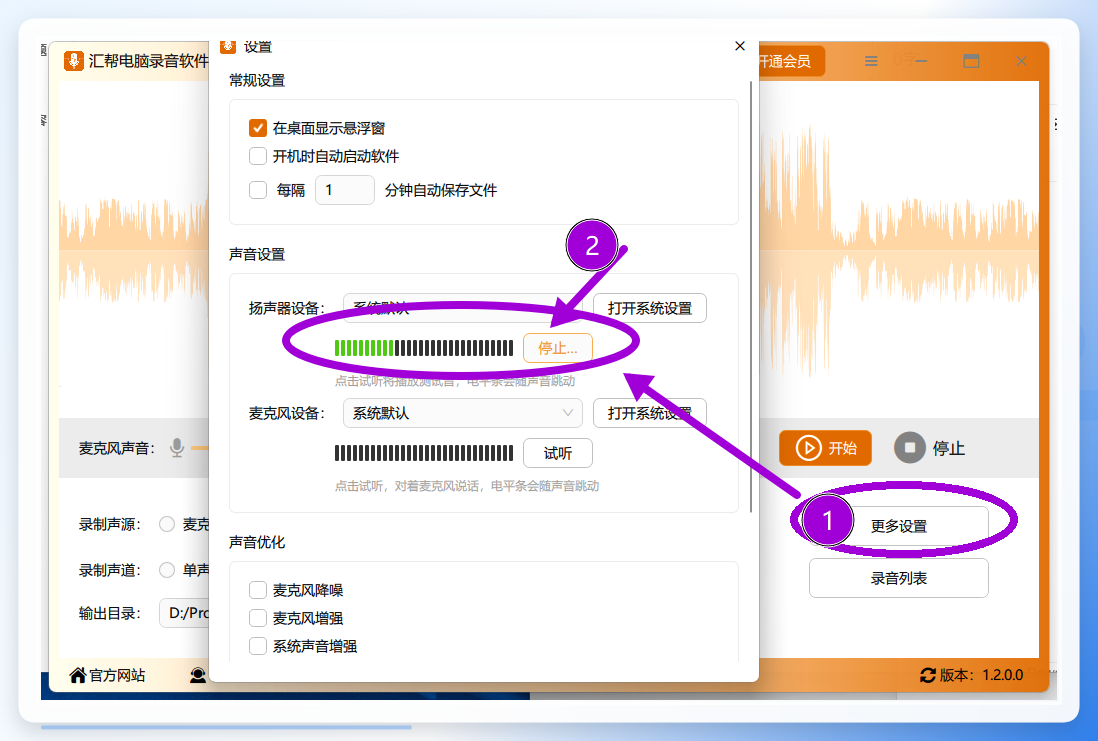Click the speaker level meter bar

pyautogui.click(x=424, y=348)
